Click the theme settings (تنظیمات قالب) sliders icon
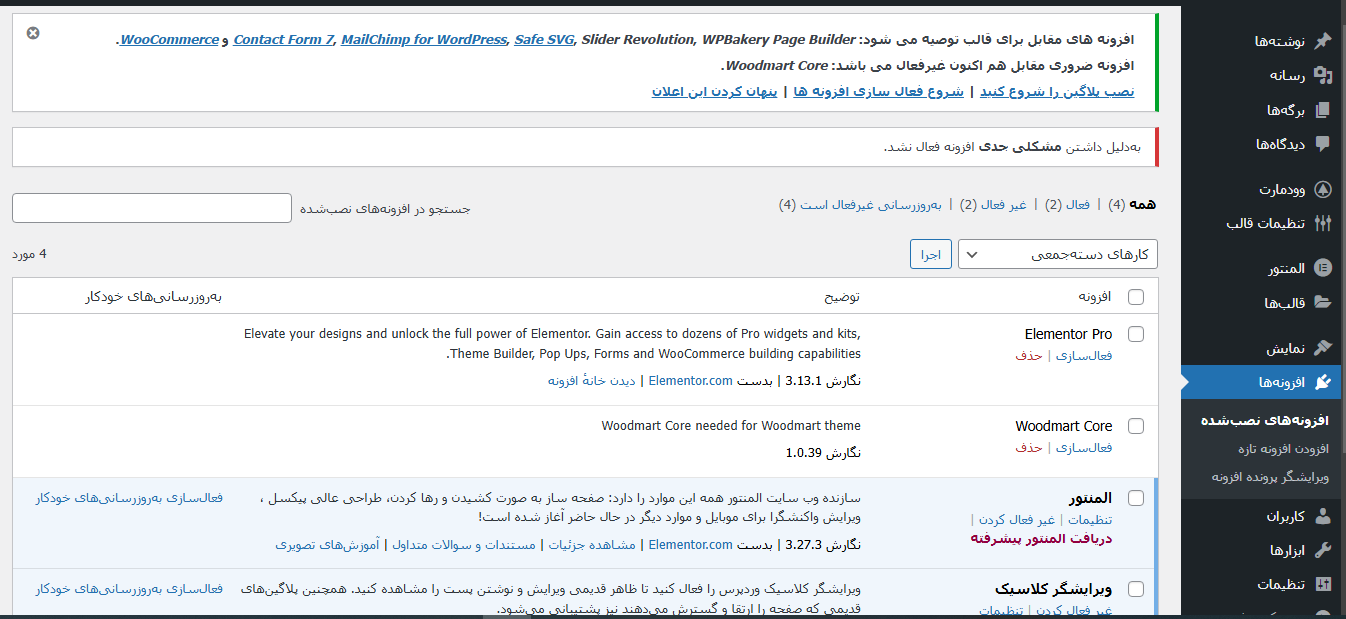1346x619 pixels. 1322,223
